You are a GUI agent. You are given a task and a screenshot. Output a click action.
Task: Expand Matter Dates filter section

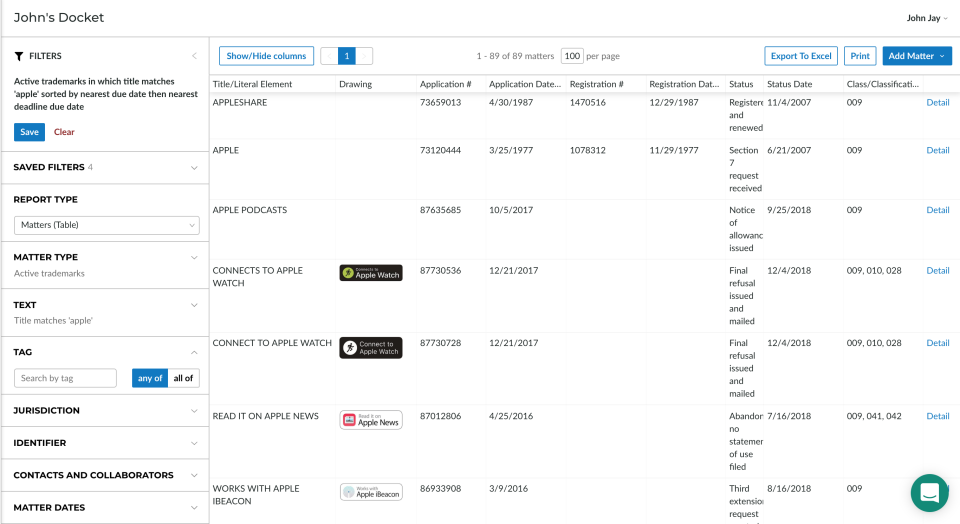[x=194, y=508]
